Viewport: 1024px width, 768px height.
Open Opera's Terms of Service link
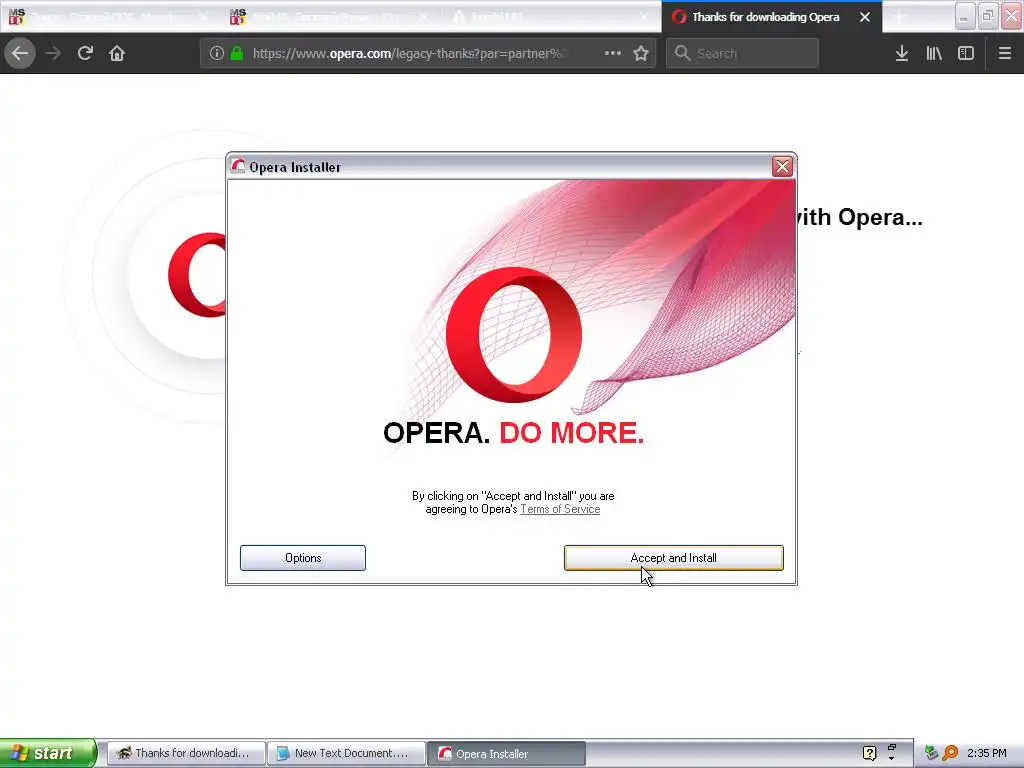tap(560, 509)
